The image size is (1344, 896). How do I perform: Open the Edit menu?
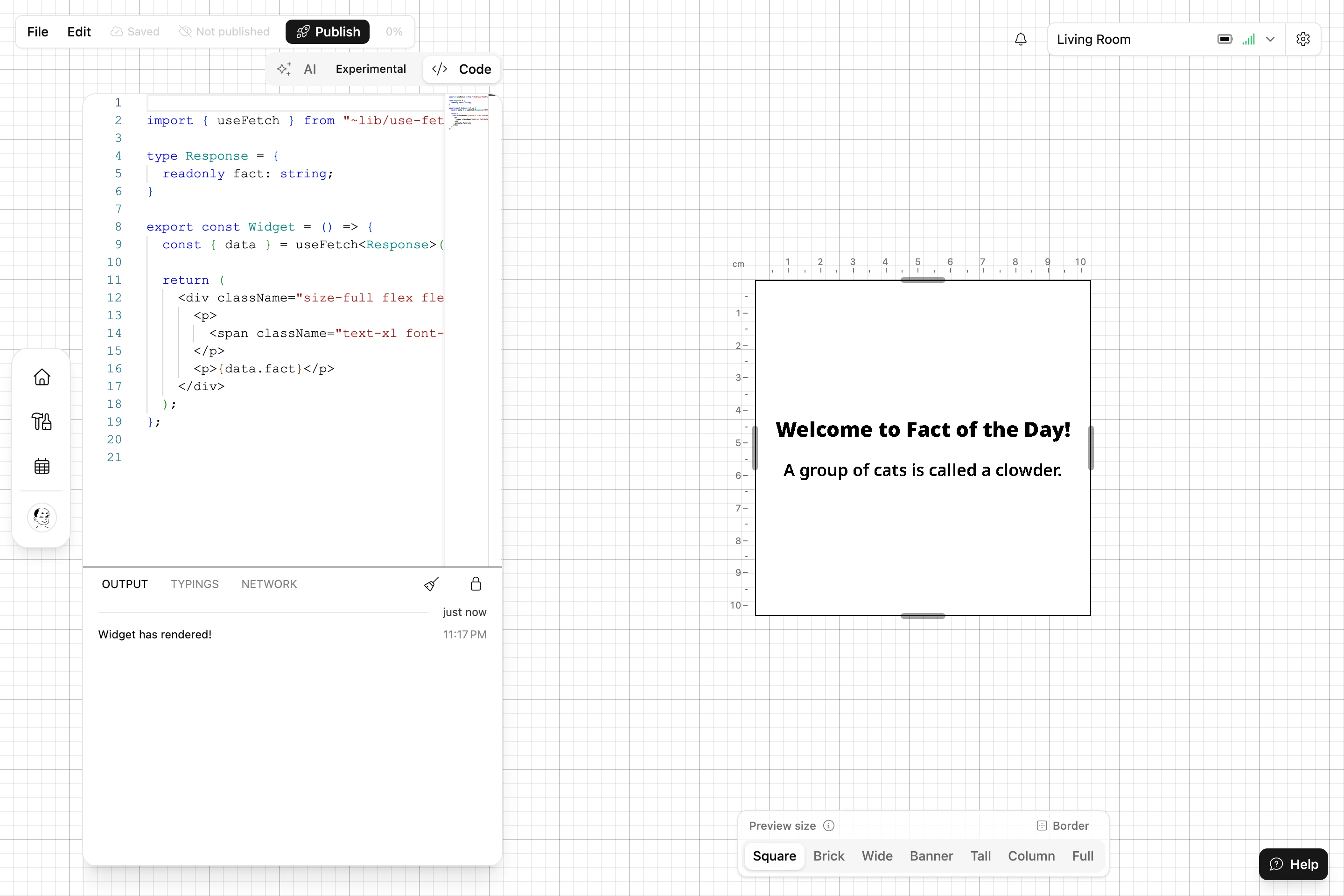click(x=79, y=31)
